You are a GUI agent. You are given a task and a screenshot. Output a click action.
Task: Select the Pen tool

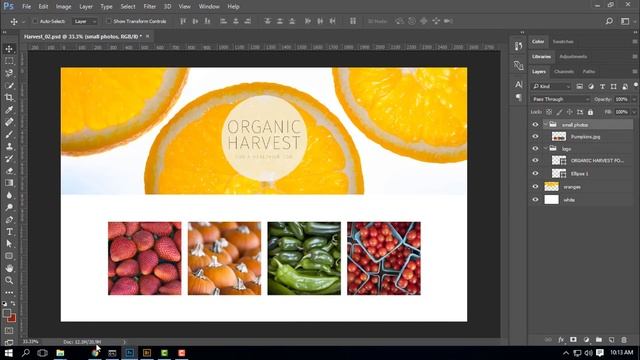9,220
